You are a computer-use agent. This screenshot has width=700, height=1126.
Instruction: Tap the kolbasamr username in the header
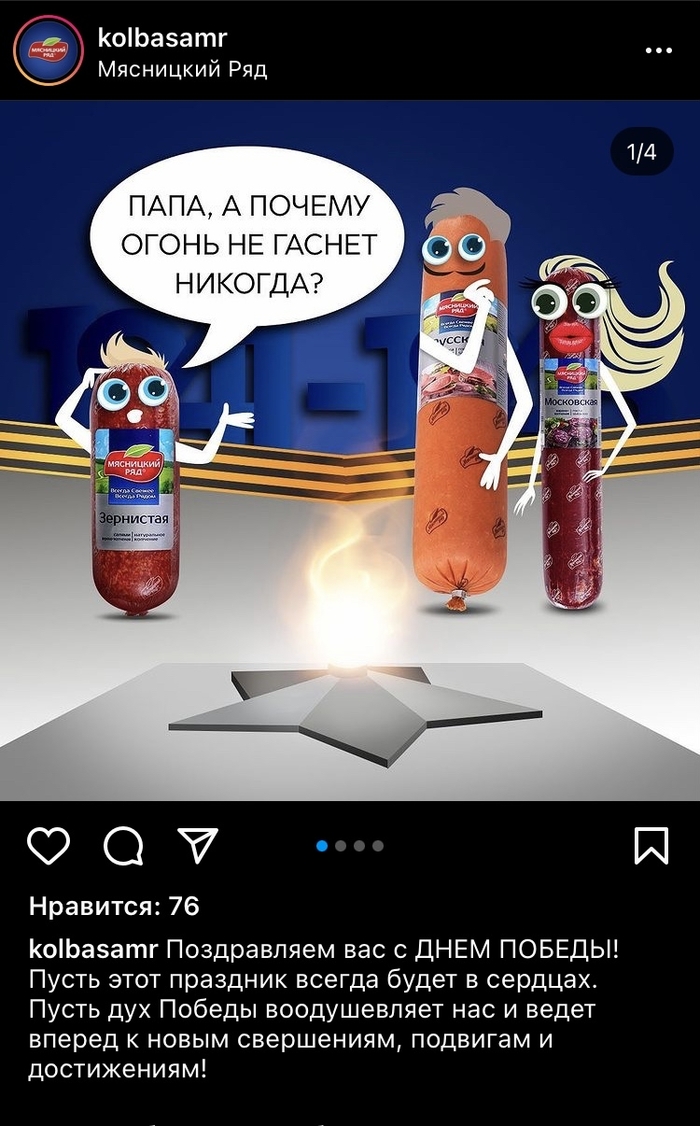(162, 37)
